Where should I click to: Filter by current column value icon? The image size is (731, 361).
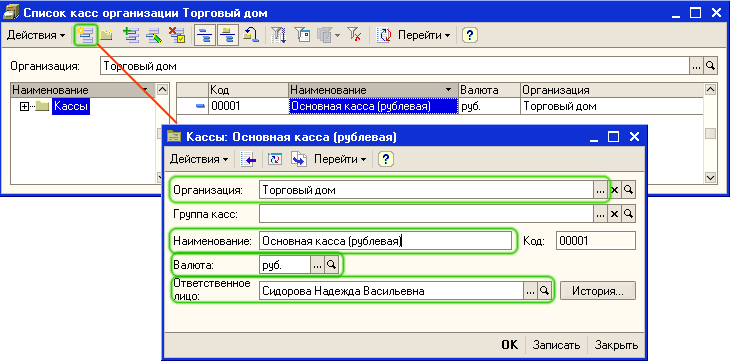click(303, 35)
